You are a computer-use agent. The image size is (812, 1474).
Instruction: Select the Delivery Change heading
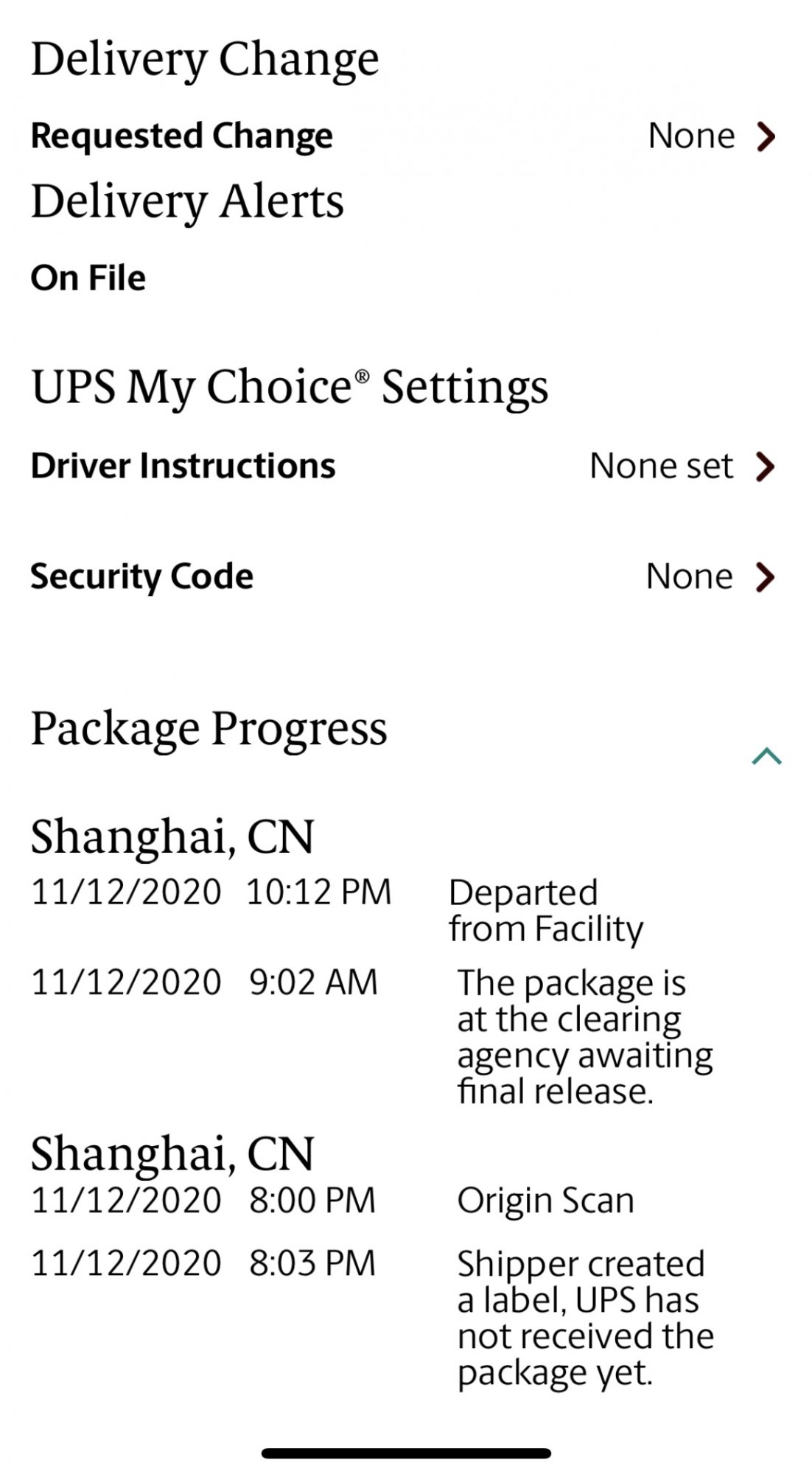click(x=205, y=59)
